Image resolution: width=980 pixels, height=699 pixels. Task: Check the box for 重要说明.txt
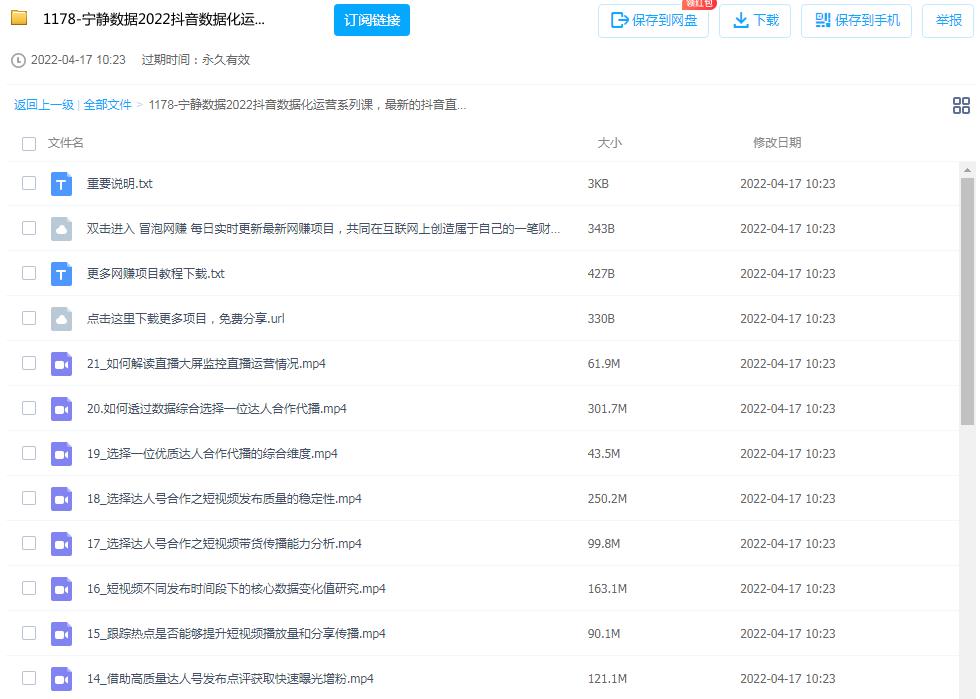pos(29,183)
